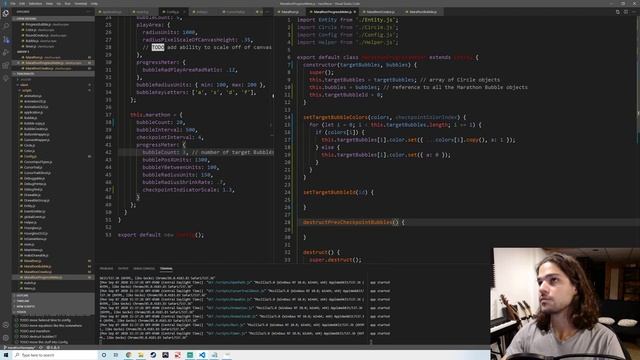This screenshot has height=360, width=640.
Task: Open the Accounts icon in activity bar
Action: click(x=6, y=325)
